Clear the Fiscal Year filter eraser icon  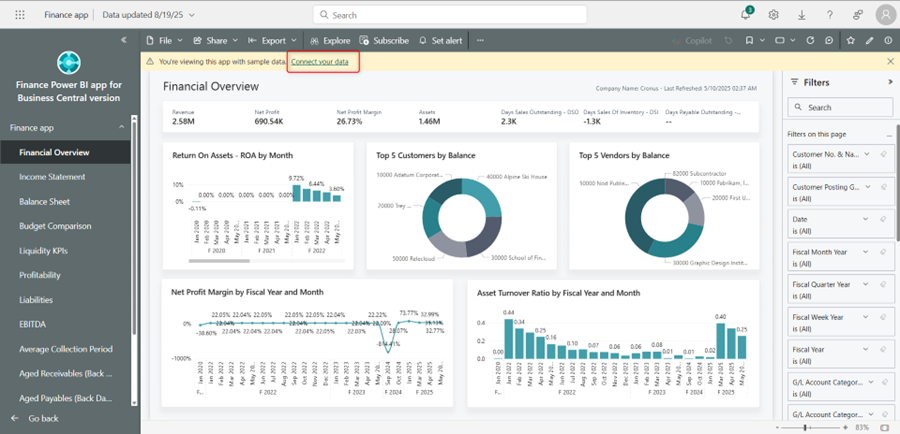coord(883,349)
